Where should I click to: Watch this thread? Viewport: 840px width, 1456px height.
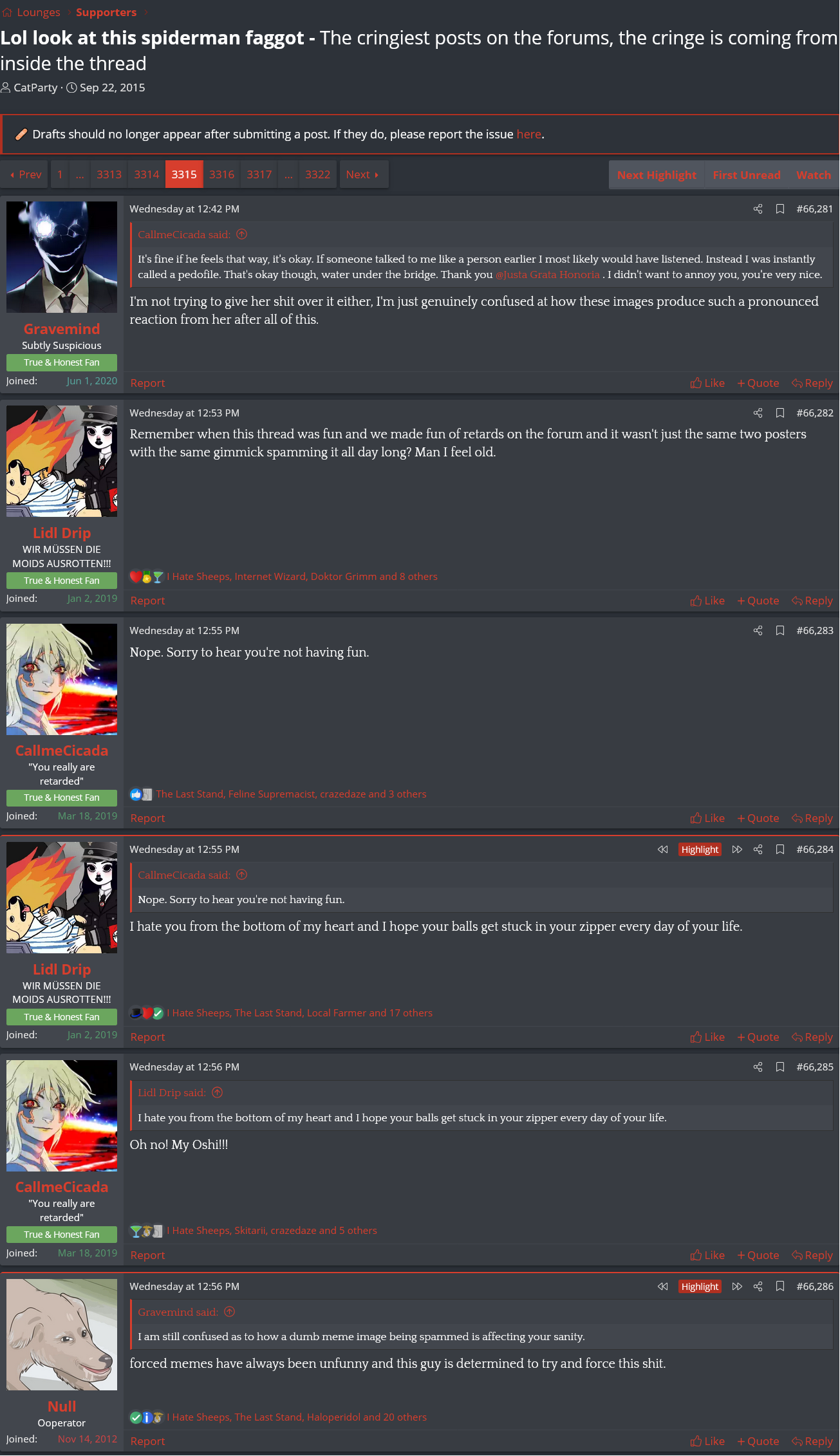pos(814,175)
